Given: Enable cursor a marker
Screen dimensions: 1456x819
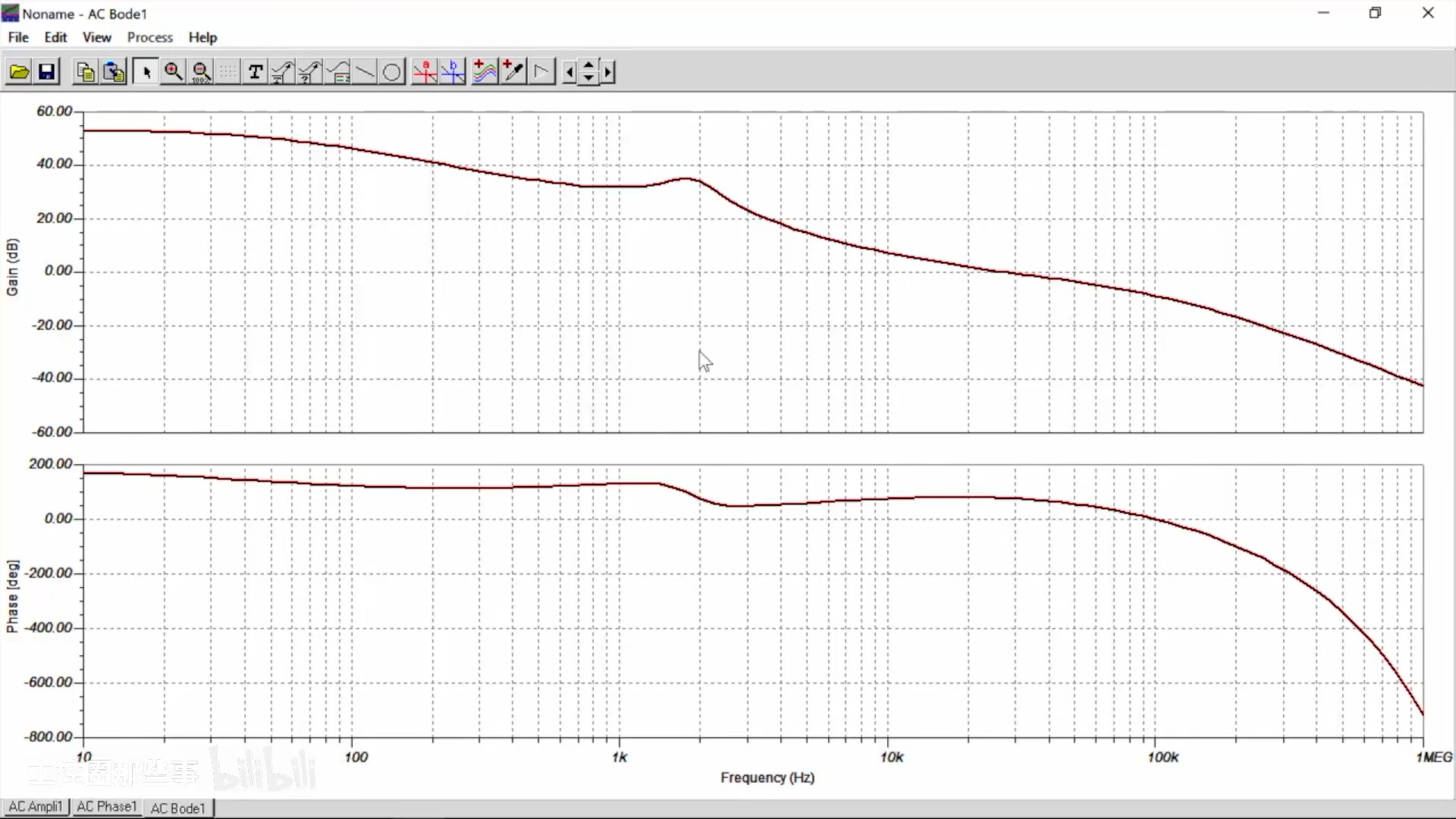Looking at the screenshot, I should (425, 72).
